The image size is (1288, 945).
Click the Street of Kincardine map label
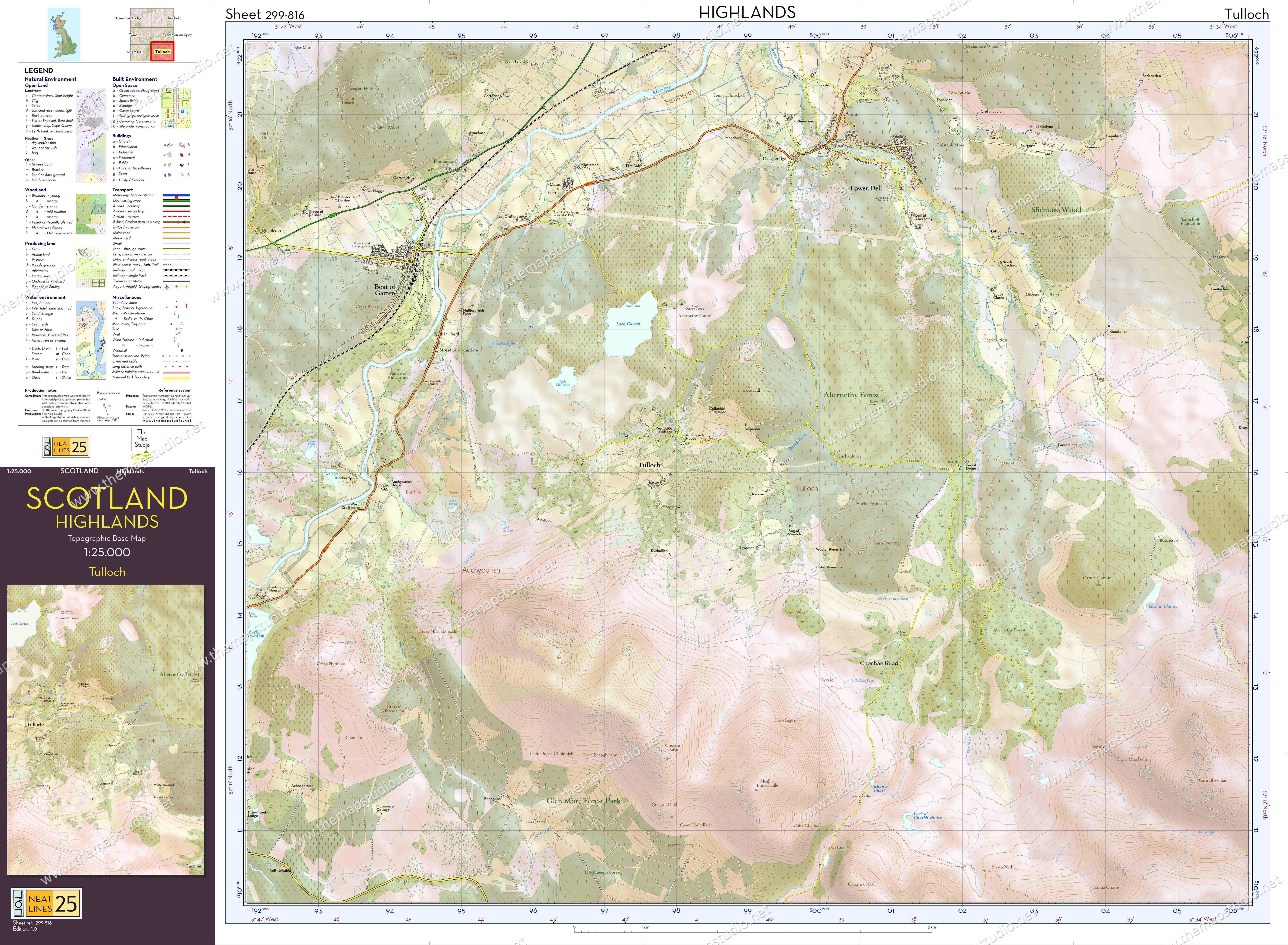coord(458,350)
